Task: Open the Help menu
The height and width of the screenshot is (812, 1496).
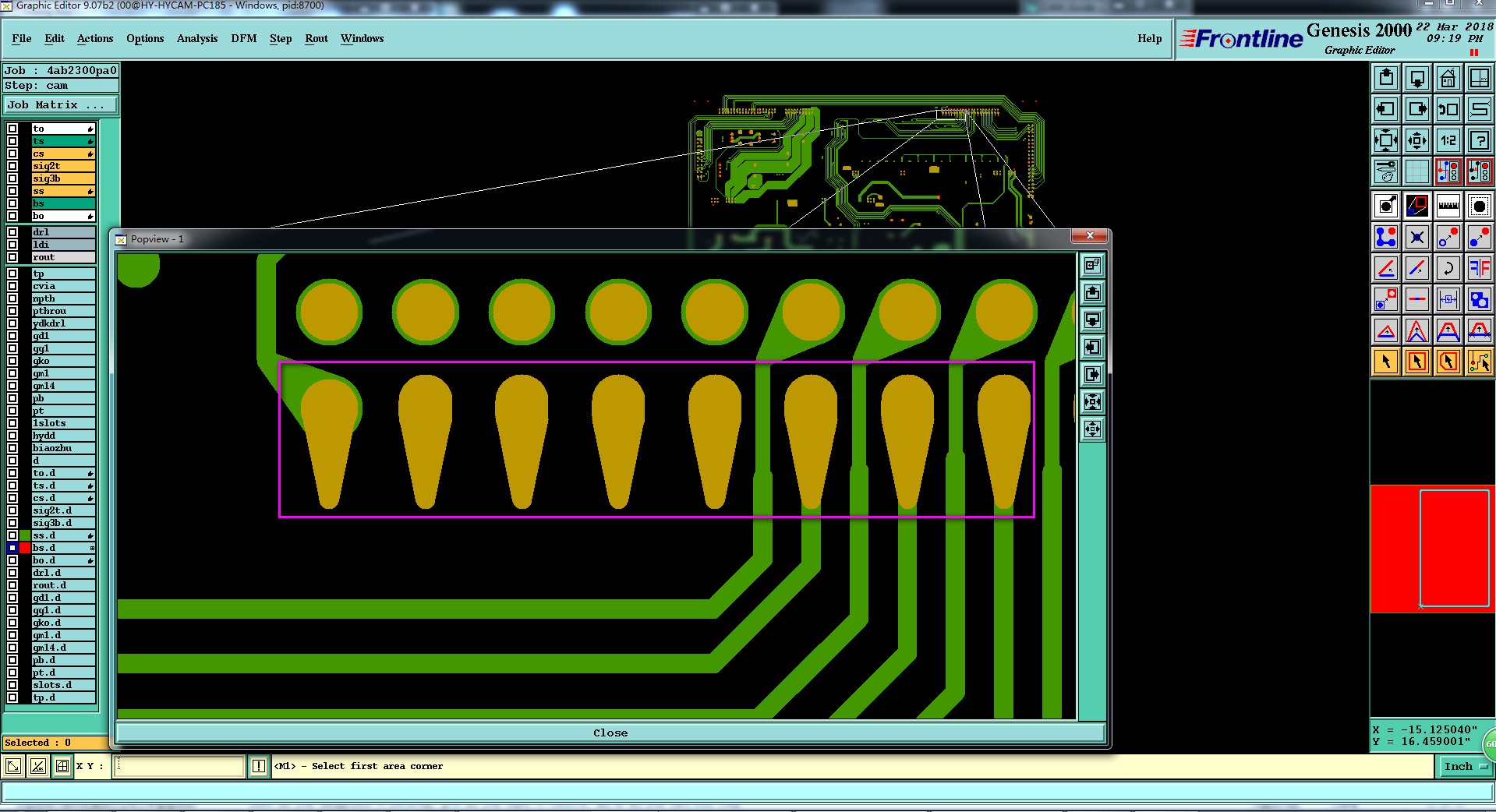Action: click(x=1149, y=38)
